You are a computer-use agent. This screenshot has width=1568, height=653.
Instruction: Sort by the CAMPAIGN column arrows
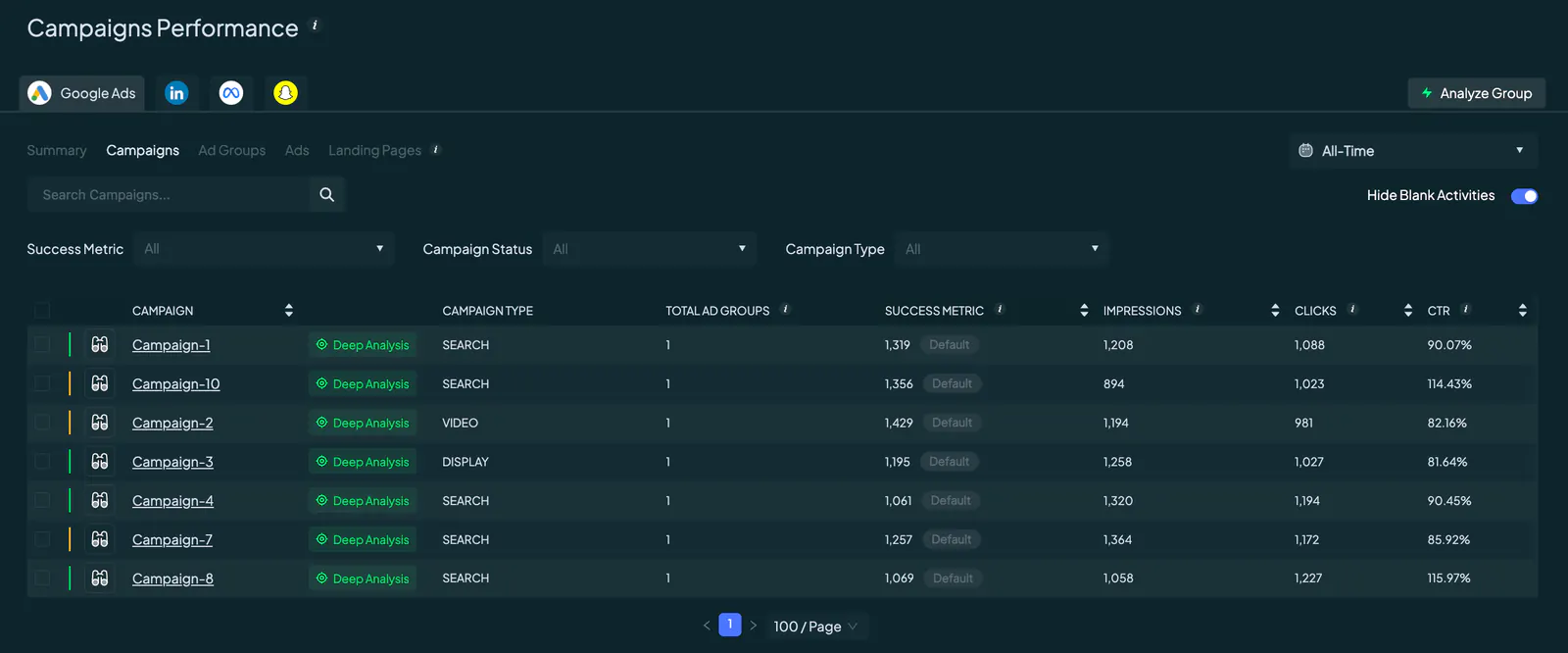[289, 311]
